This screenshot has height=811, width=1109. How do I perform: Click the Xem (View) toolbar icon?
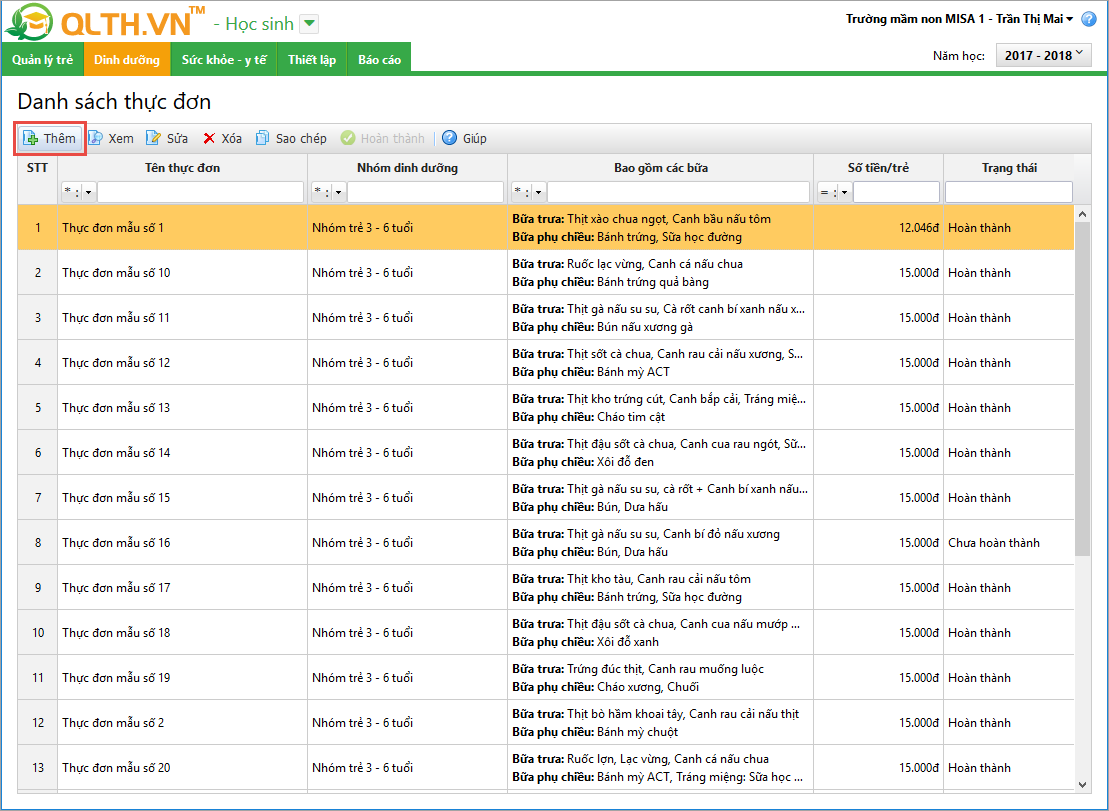click(x=95, y=138)
